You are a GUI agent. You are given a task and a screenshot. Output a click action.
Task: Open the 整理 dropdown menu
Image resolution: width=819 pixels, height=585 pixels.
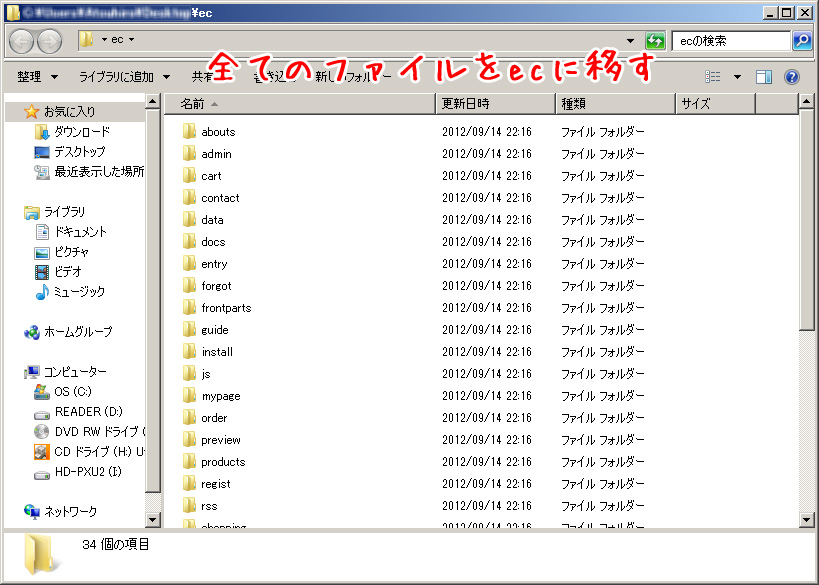click(38, 77)
